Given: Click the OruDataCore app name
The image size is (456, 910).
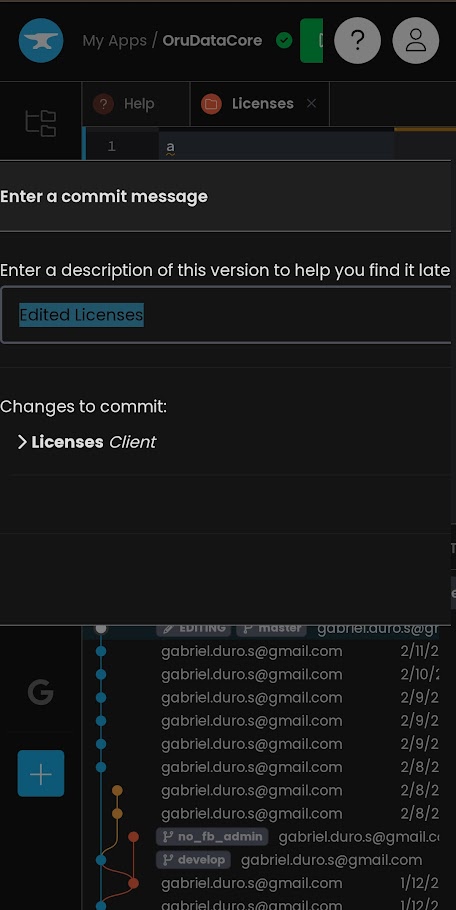Looking at the screenshot, I should (212, 41).
